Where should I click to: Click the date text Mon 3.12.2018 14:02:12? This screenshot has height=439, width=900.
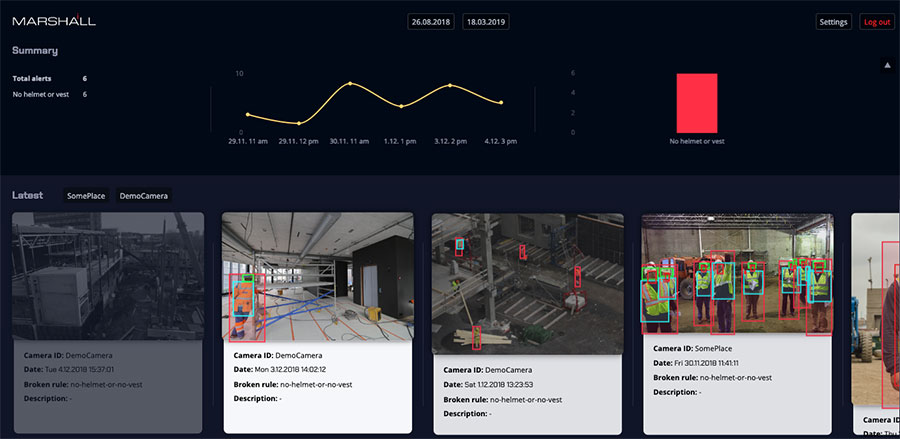click(290, 370)
